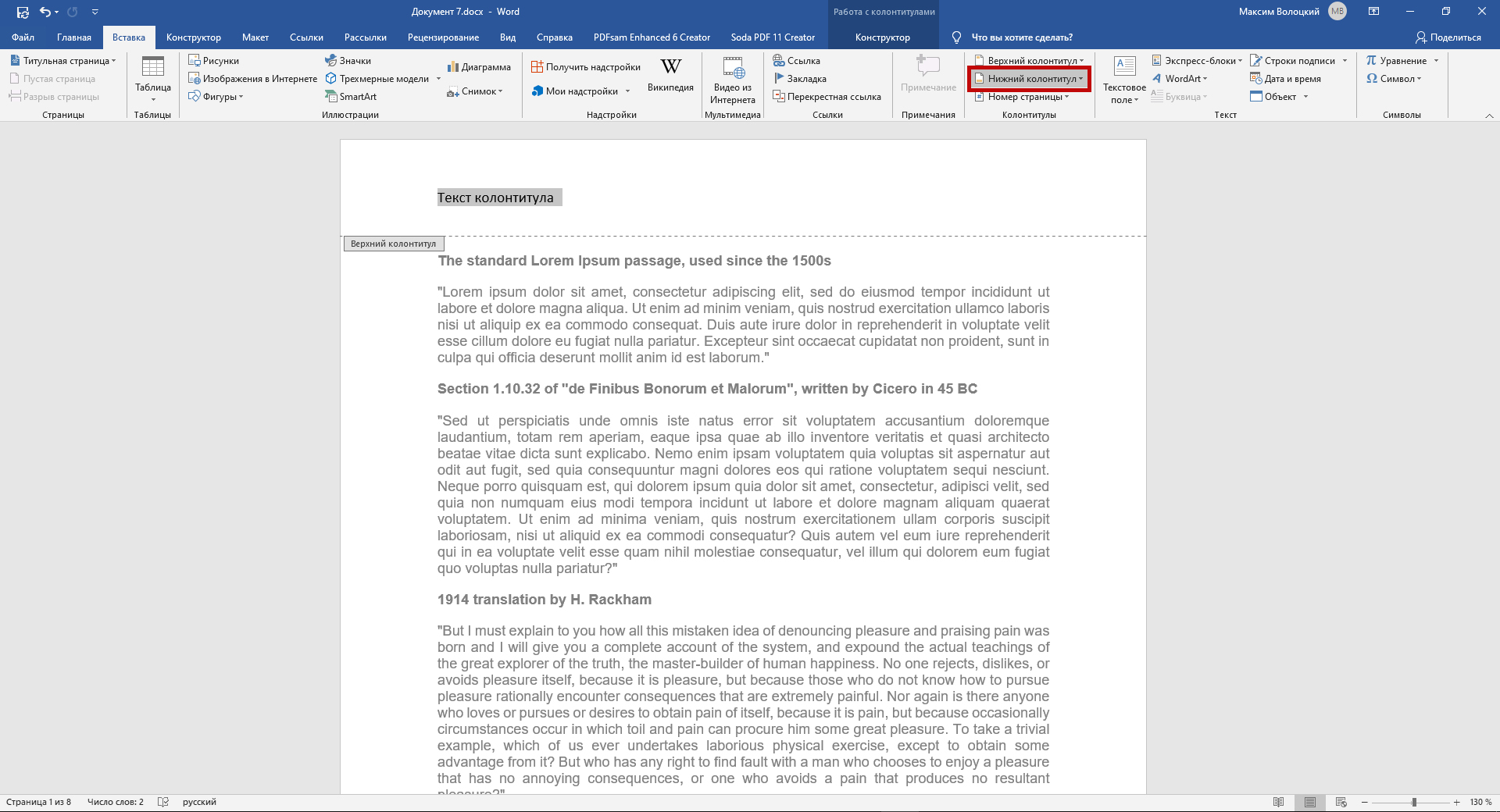Zoom out with minus button

pyautogui.click(x=1365, y=802)
